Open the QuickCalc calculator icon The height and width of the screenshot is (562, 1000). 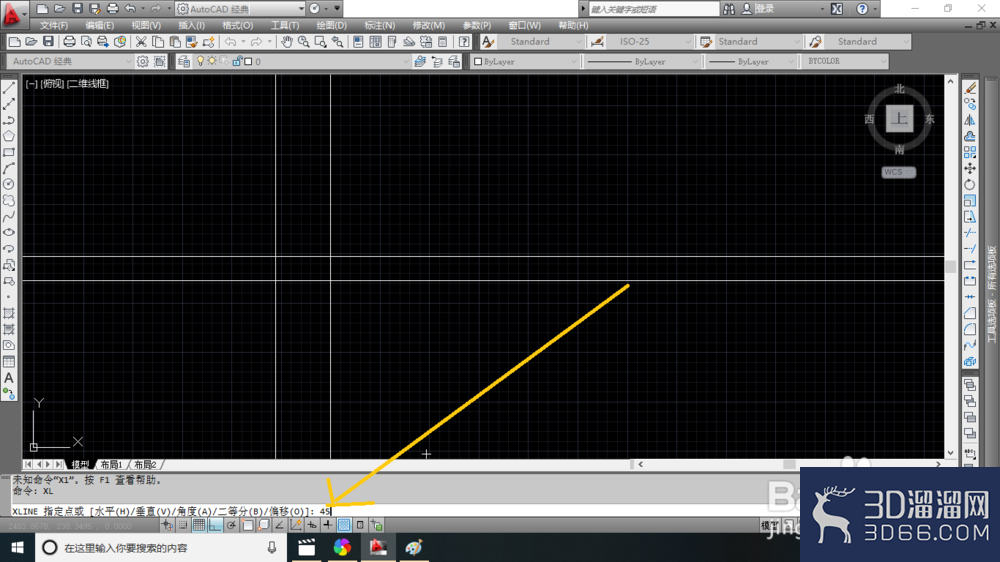tap(443, 41)
